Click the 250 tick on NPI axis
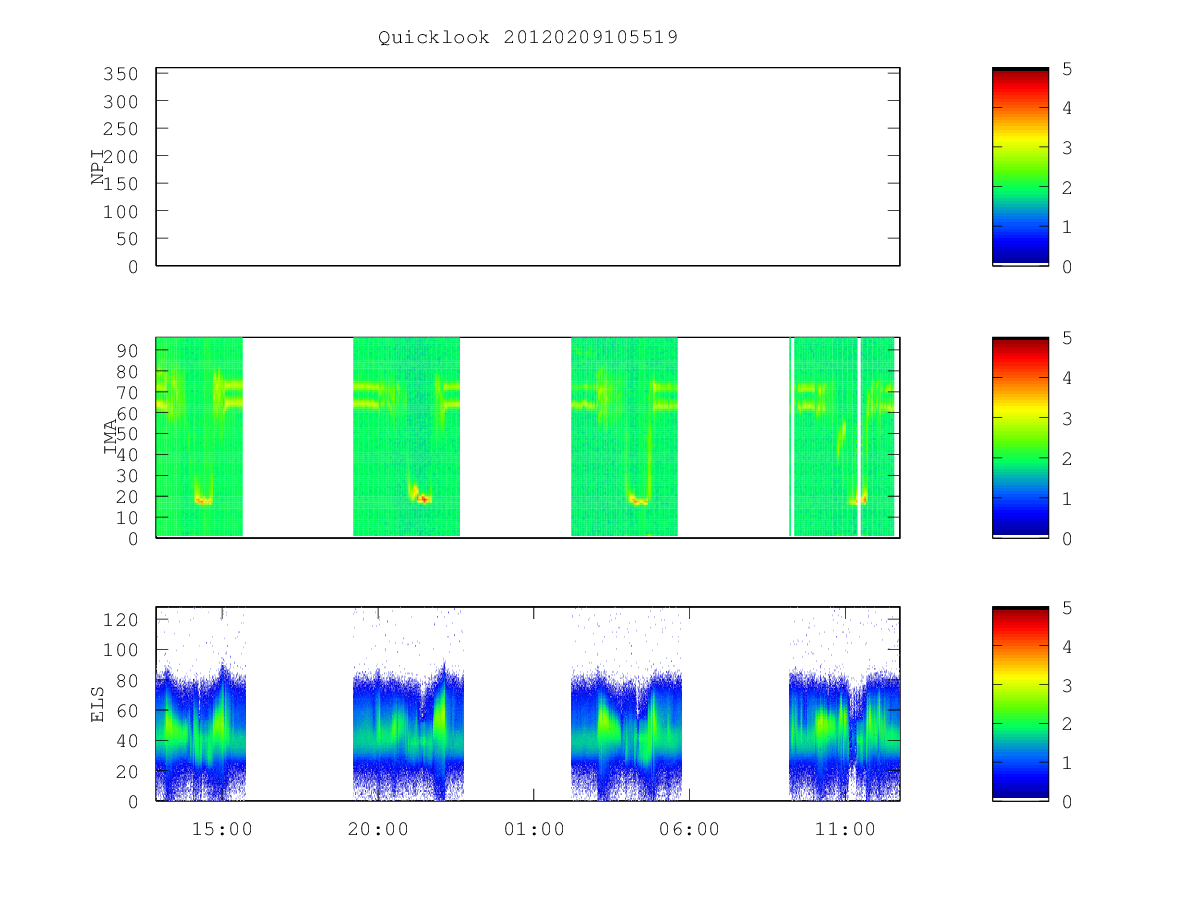The height and width of the screenshot is (900, 1200). coord(120,129)
